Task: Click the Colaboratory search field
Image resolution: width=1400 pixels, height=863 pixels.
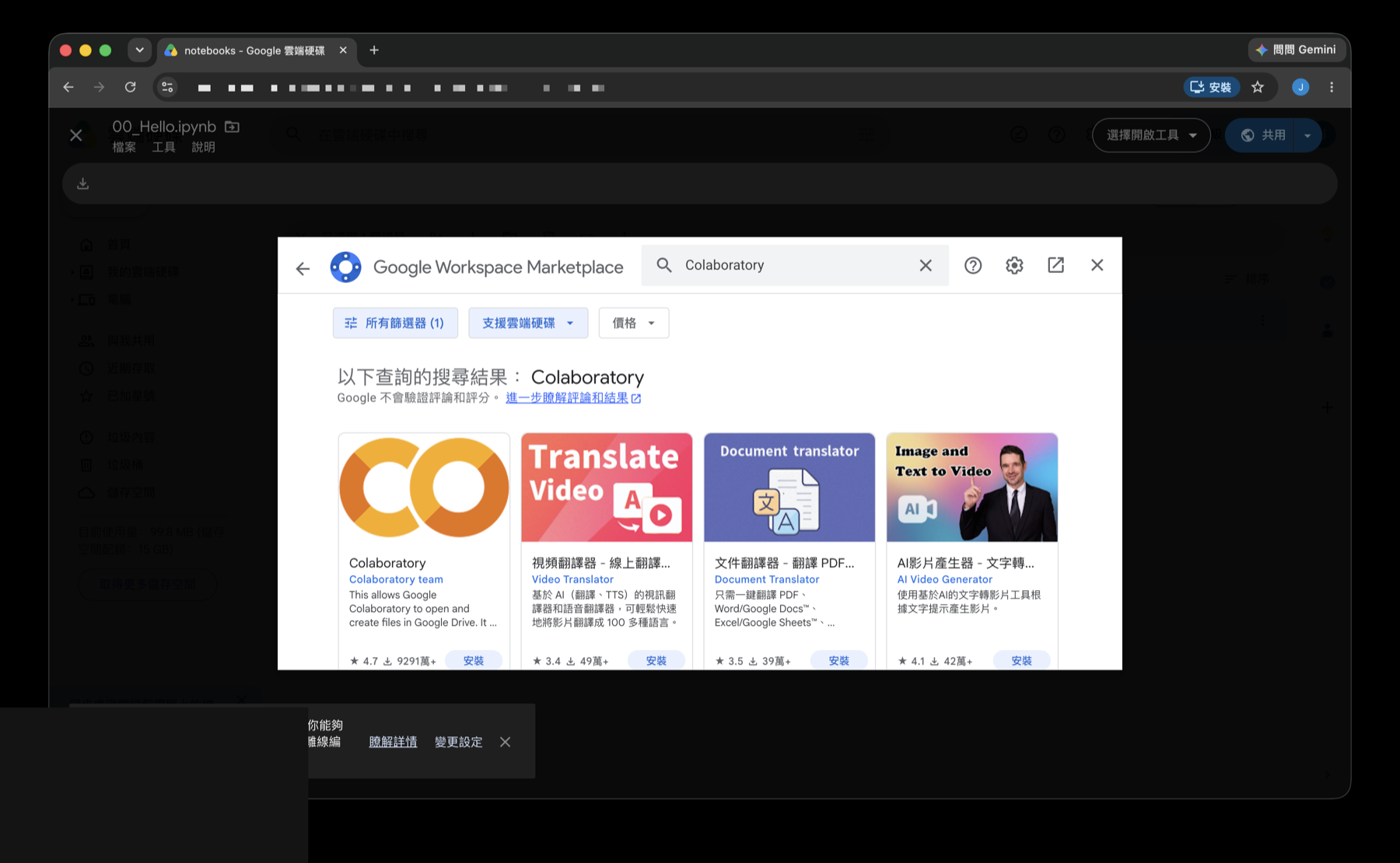Action: pyautogui.click(x=795, y=265)
